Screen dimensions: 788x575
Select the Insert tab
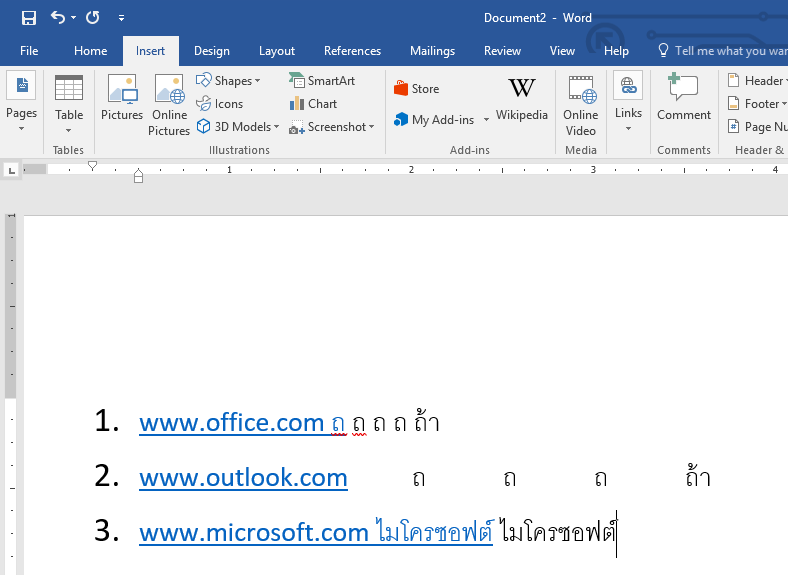(x=150, y=51)
